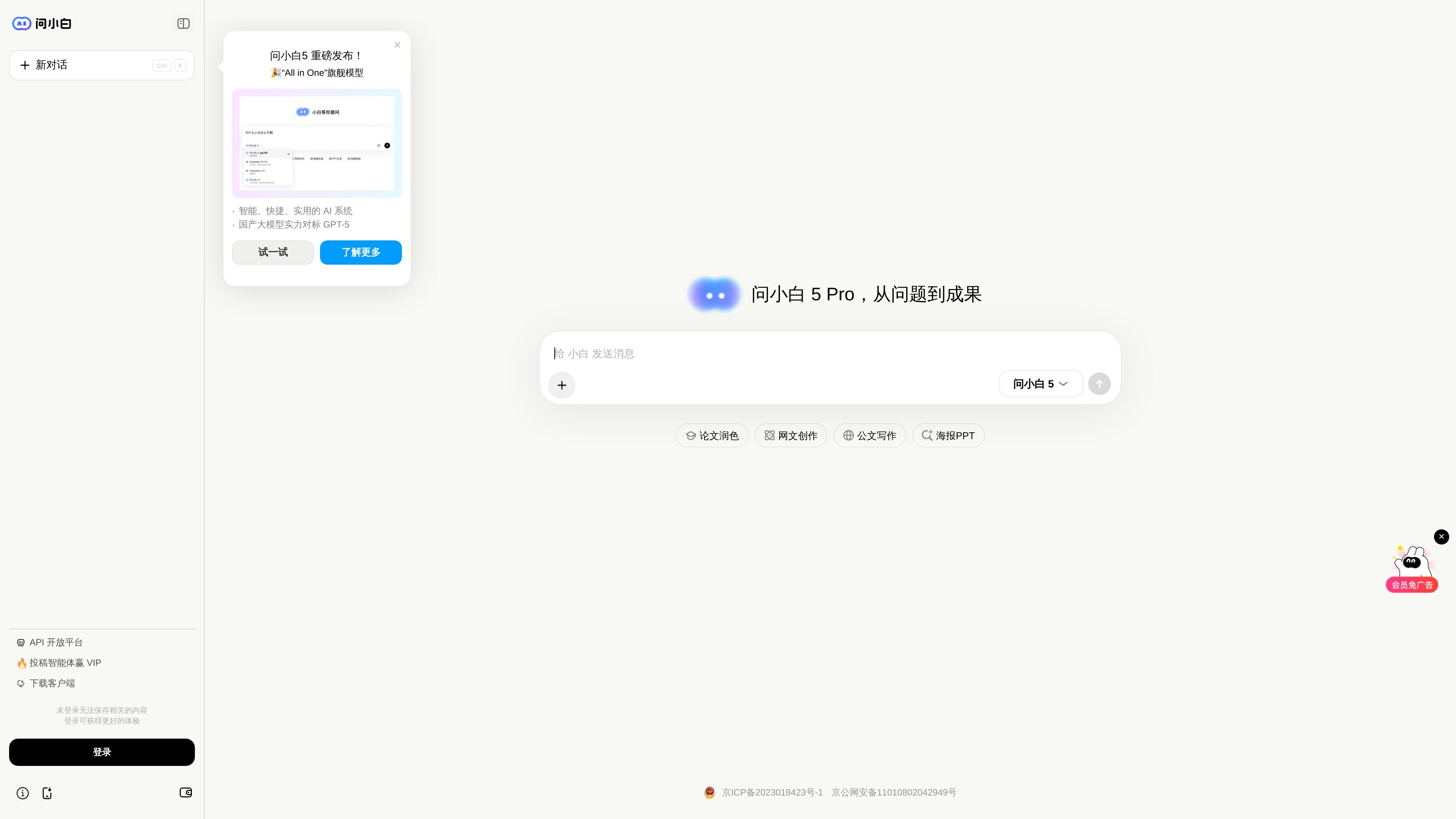
Task: Click the mortarboard icon on 论文润色
Action: coord(691,435)
